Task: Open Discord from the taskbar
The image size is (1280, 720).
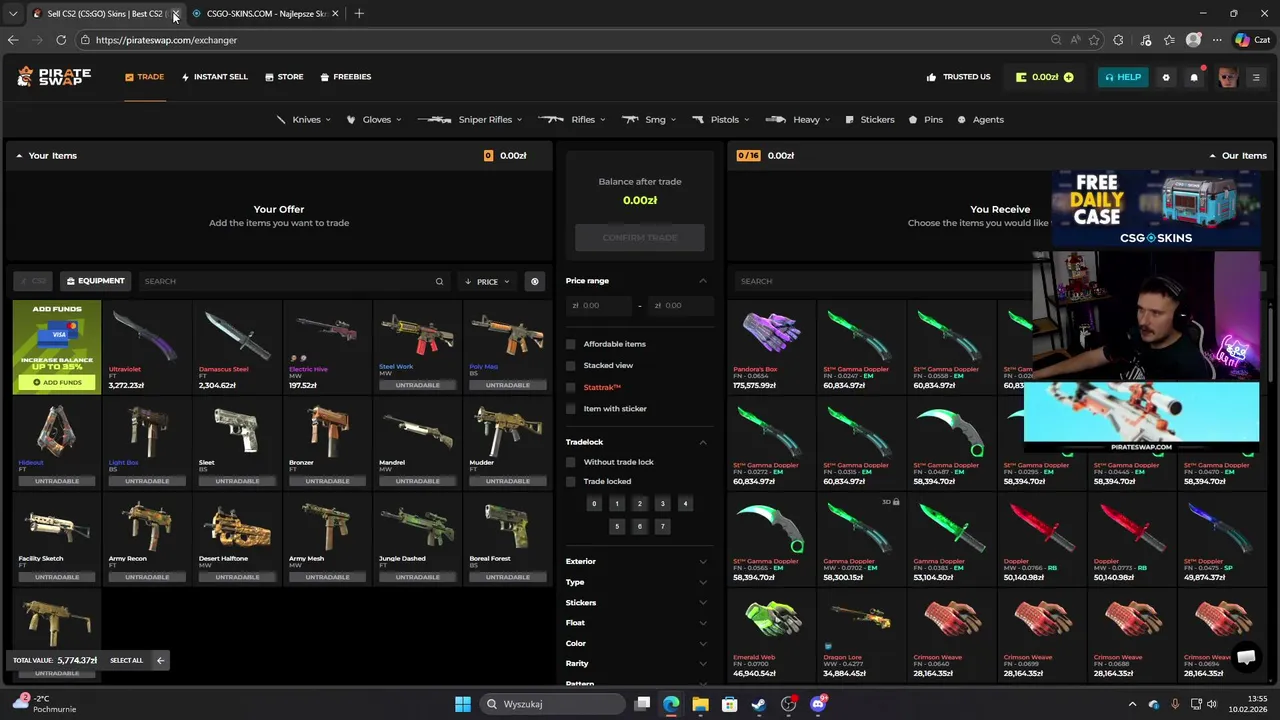Action: click(818, 704)
